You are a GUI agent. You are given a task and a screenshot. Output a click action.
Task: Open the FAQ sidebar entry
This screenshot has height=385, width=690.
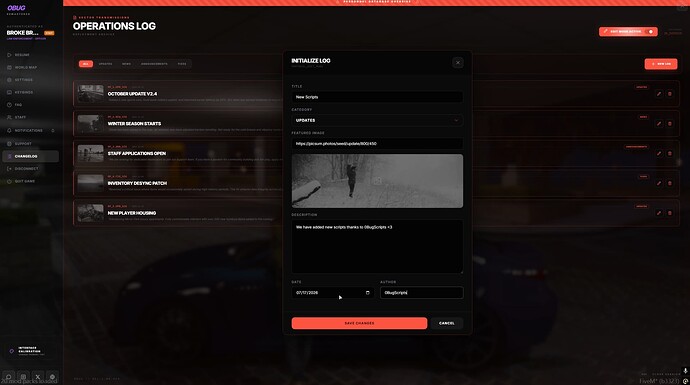(x=30, y=105)
